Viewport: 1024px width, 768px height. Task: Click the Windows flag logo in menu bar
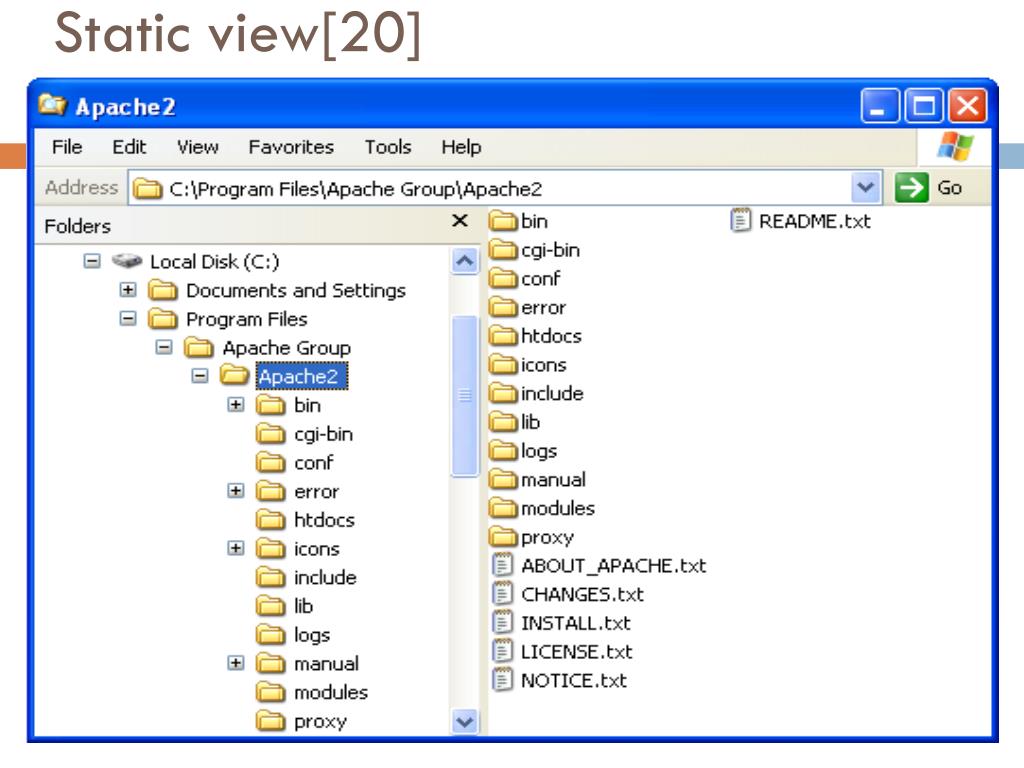pos(955,146)
